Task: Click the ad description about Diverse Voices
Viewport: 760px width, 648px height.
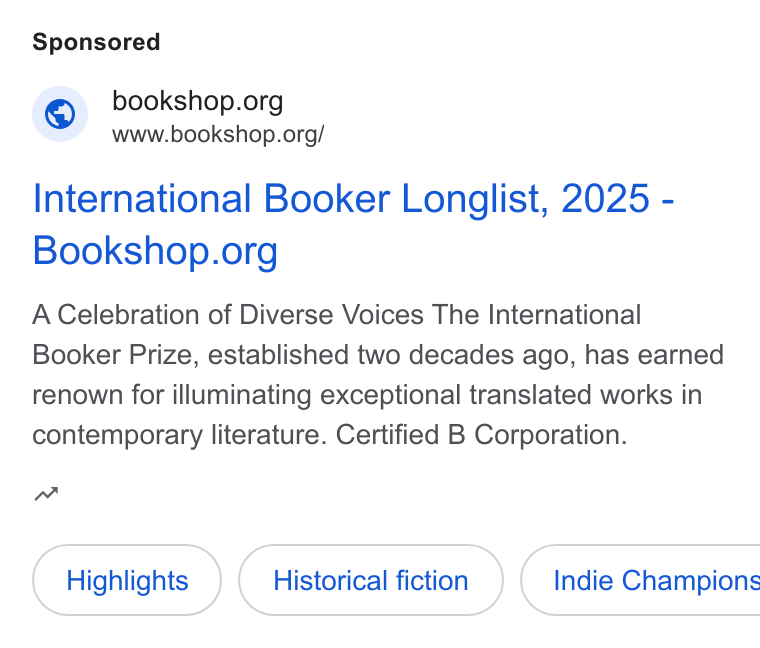Action: [x=378, y=375]
